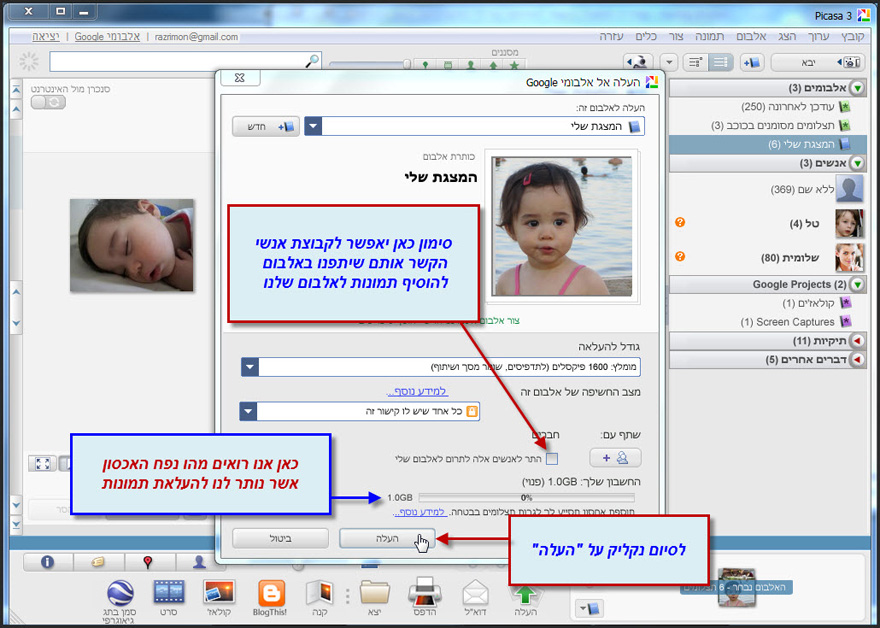Click the storage usage progress bar (0%)

(526, 497)
